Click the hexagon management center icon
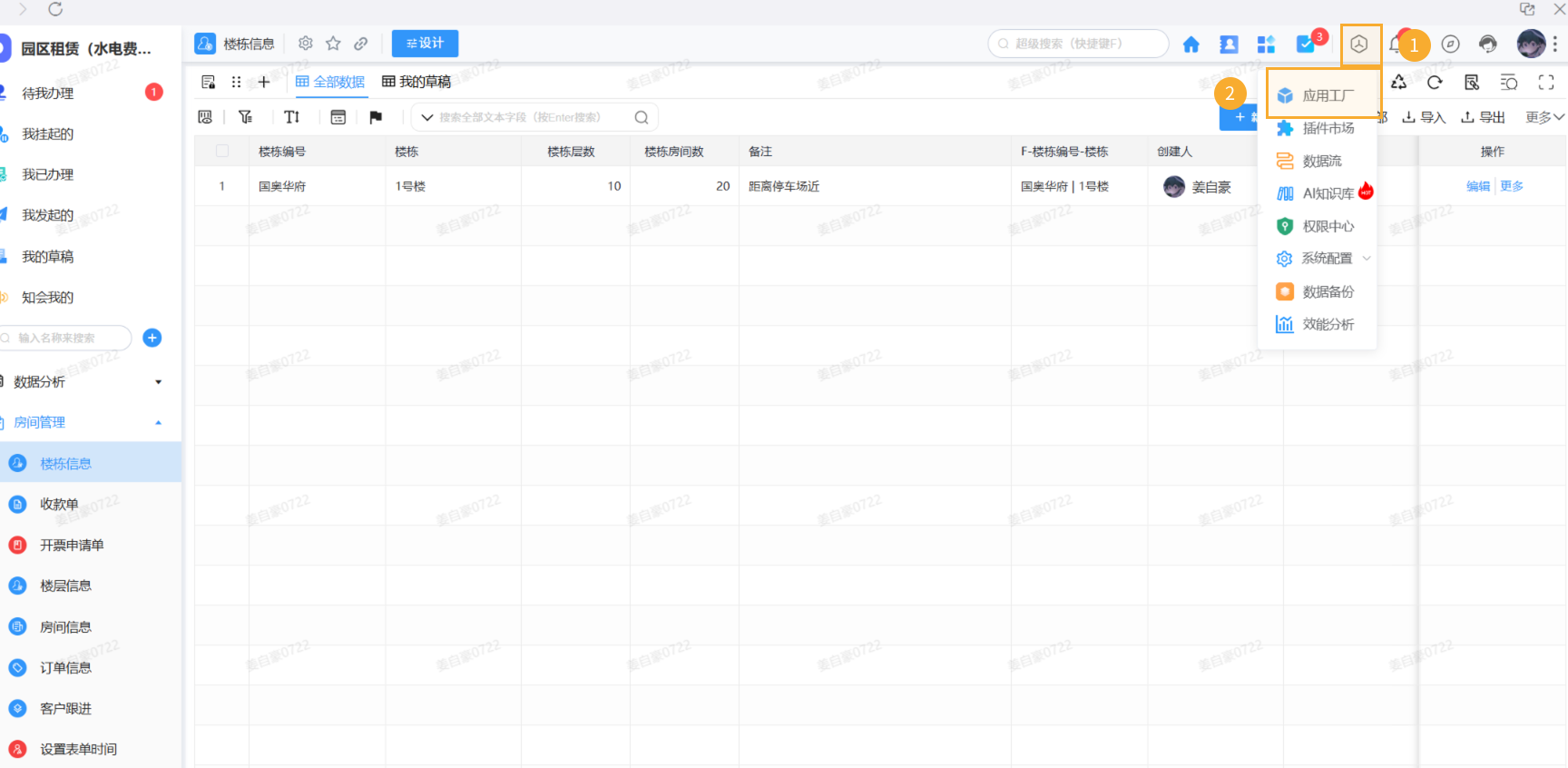This screenshot has height=768, width=1568. pyautogui.click(x=1359, y=44)
